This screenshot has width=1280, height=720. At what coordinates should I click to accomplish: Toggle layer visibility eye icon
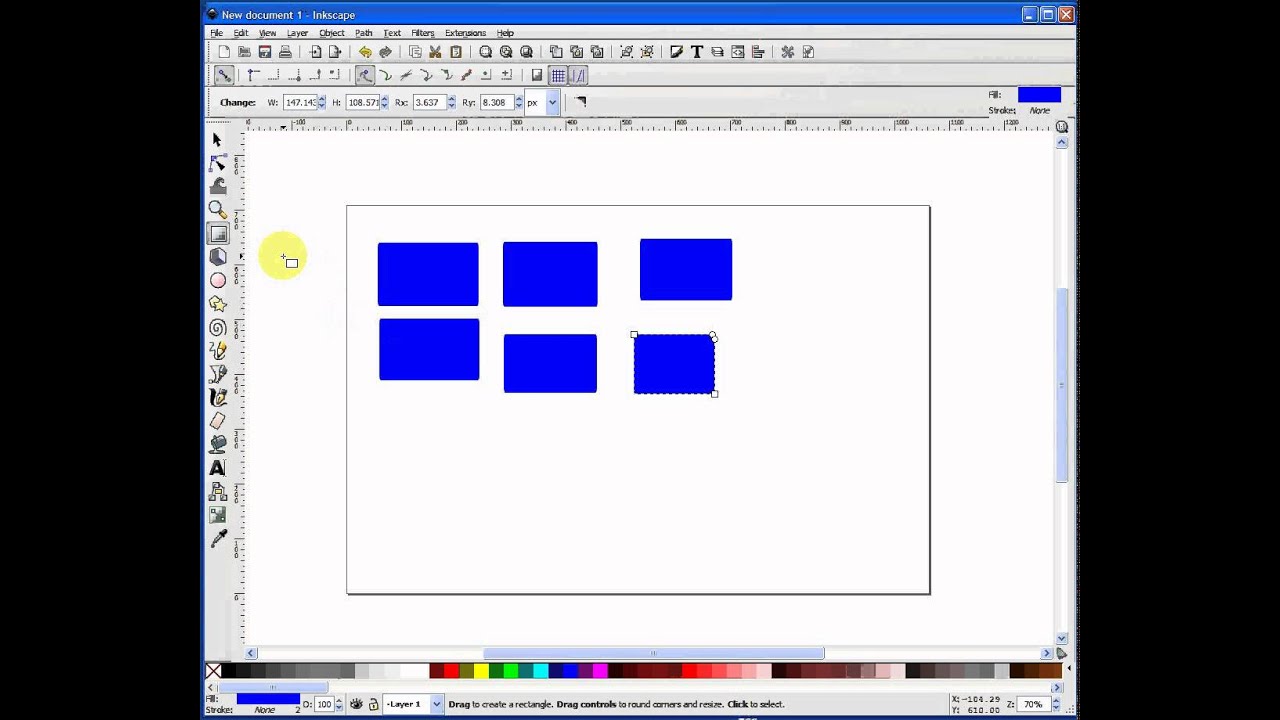356,704
